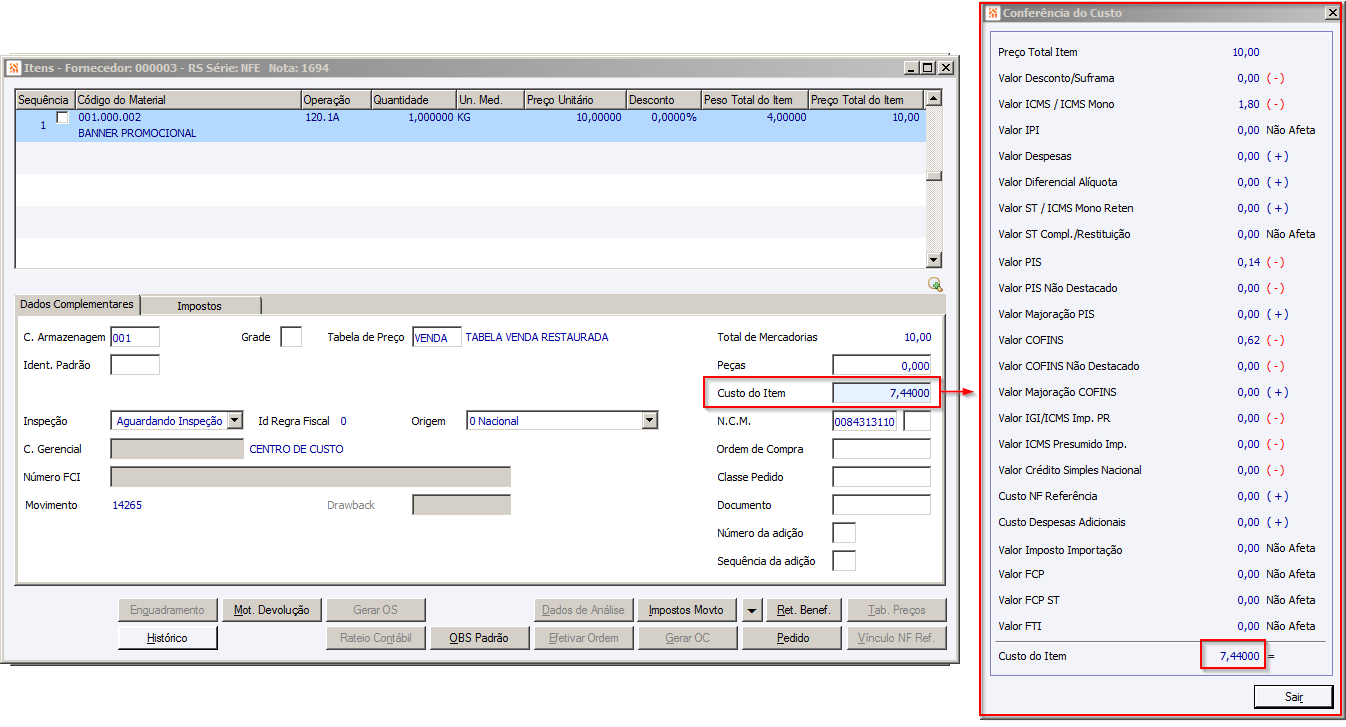Click the grid scrollbar up arrow
Screen dimensions: 1346x727
pyautogui.click(x=934, y=99)
